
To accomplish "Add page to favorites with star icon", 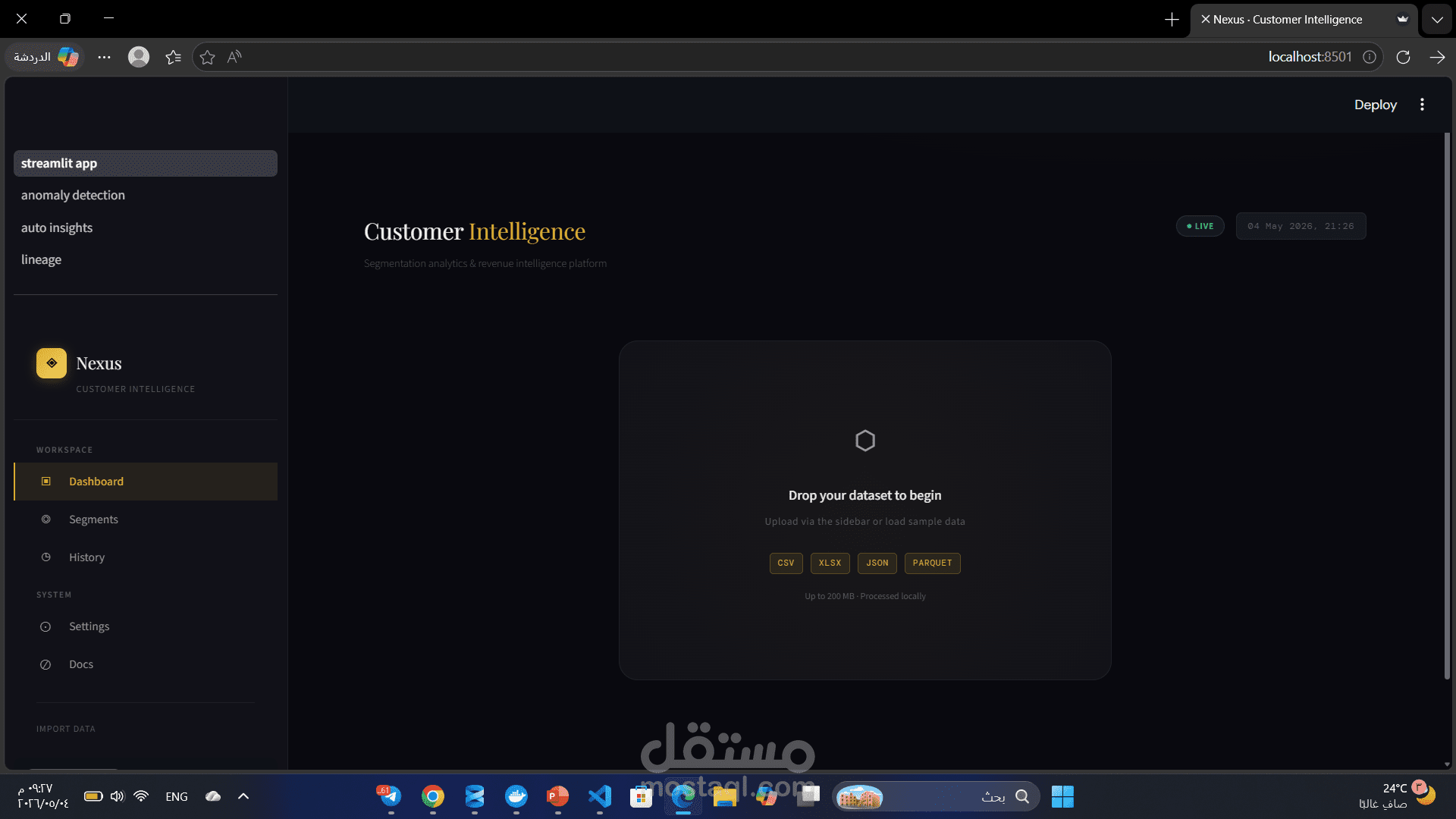I will [207, 57].
